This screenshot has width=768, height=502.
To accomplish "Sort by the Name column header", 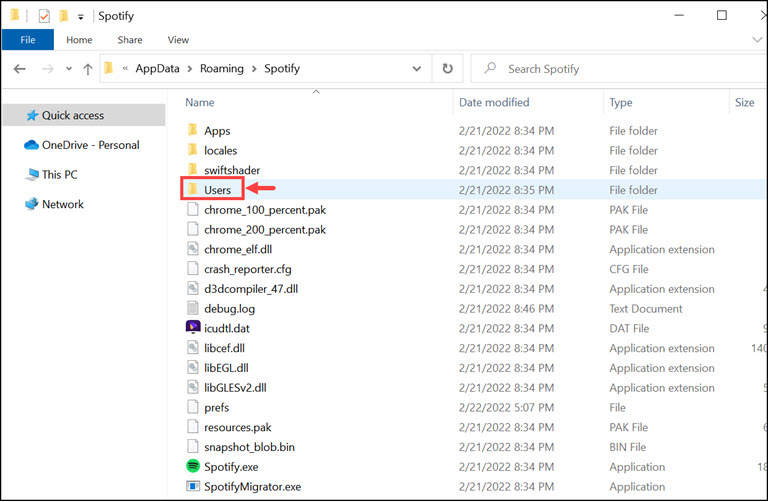I will click(x=199, y=102).
